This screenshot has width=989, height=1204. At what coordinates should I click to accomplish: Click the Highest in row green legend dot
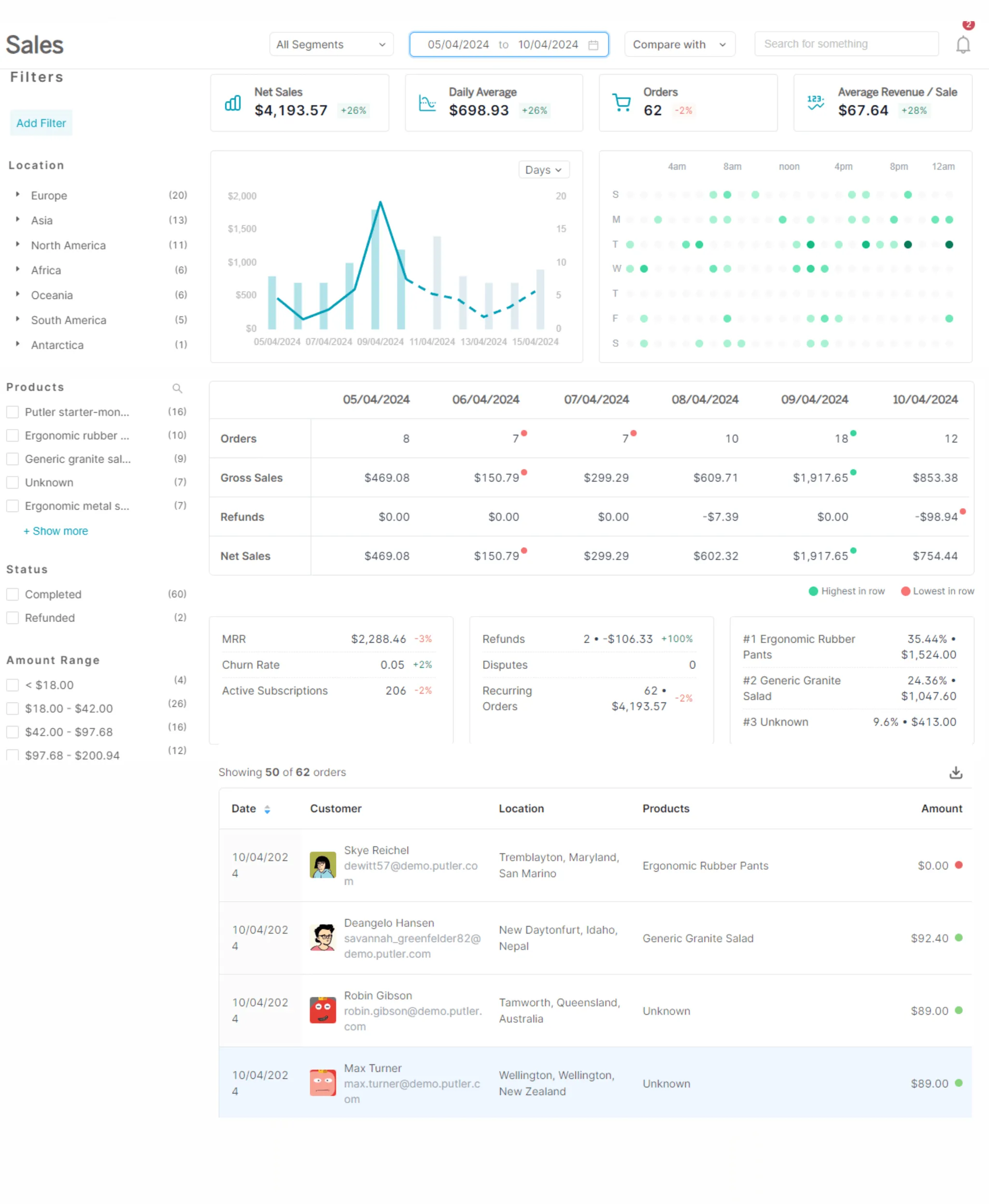coord(813,591)
